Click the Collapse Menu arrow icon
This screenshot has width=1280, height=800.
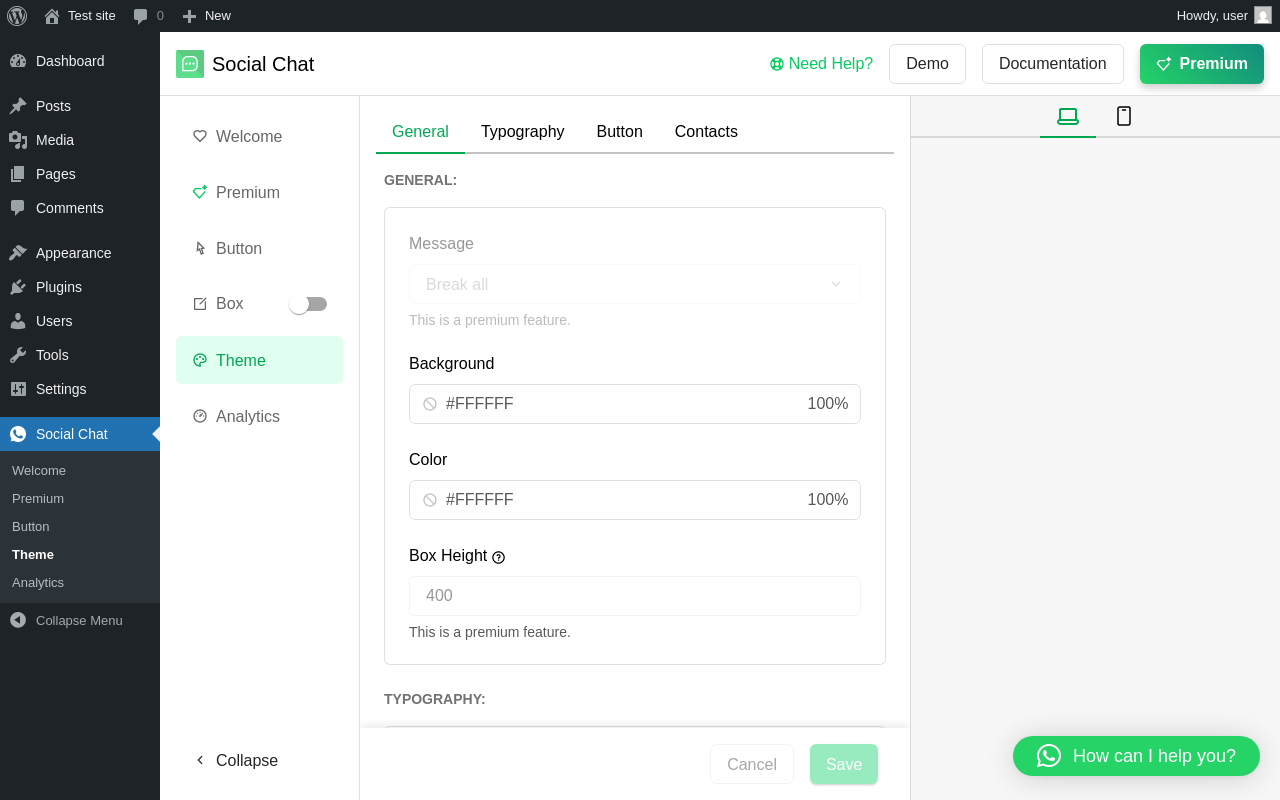tap(18, 620)
